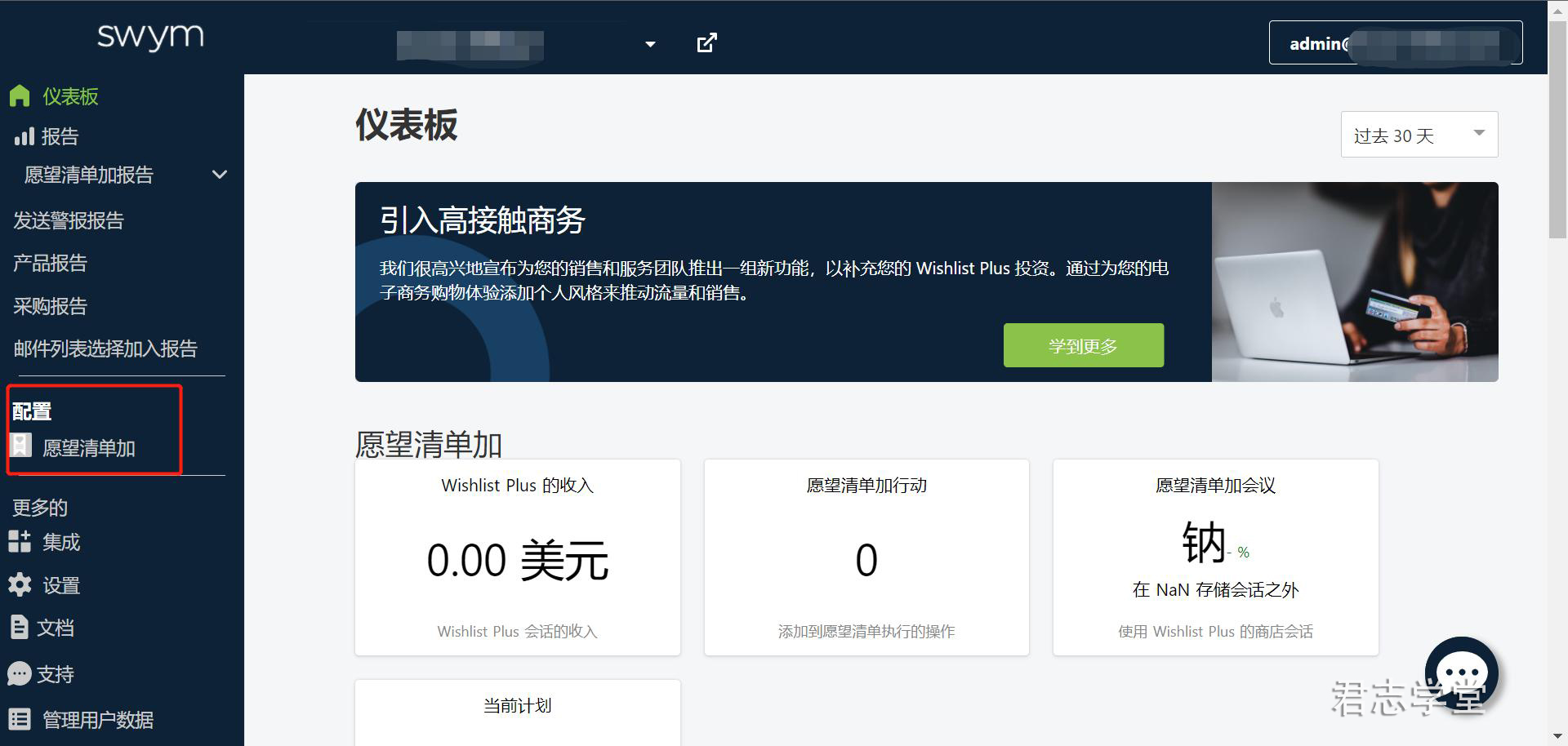Open the 过去 30 天 date range dropdown
Viewport: 1568px width, 746px height.
[1419, 134]
